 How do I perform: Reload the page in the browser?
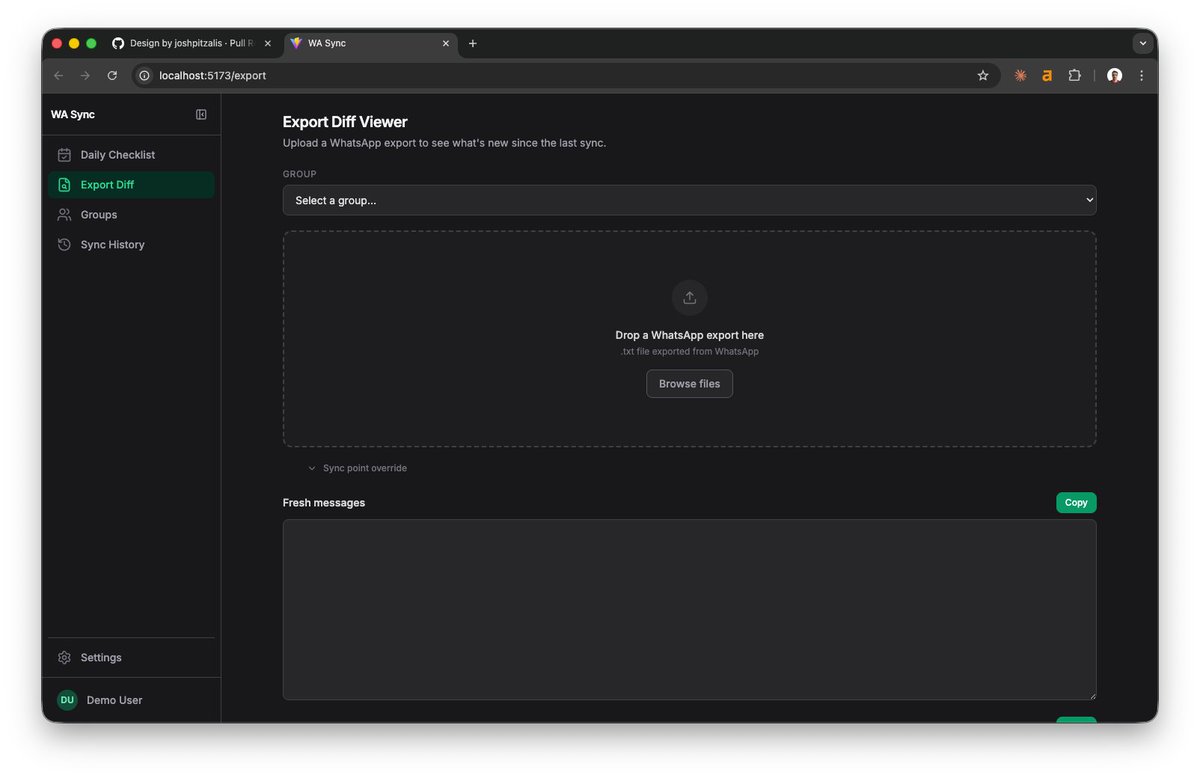(112, 75)
